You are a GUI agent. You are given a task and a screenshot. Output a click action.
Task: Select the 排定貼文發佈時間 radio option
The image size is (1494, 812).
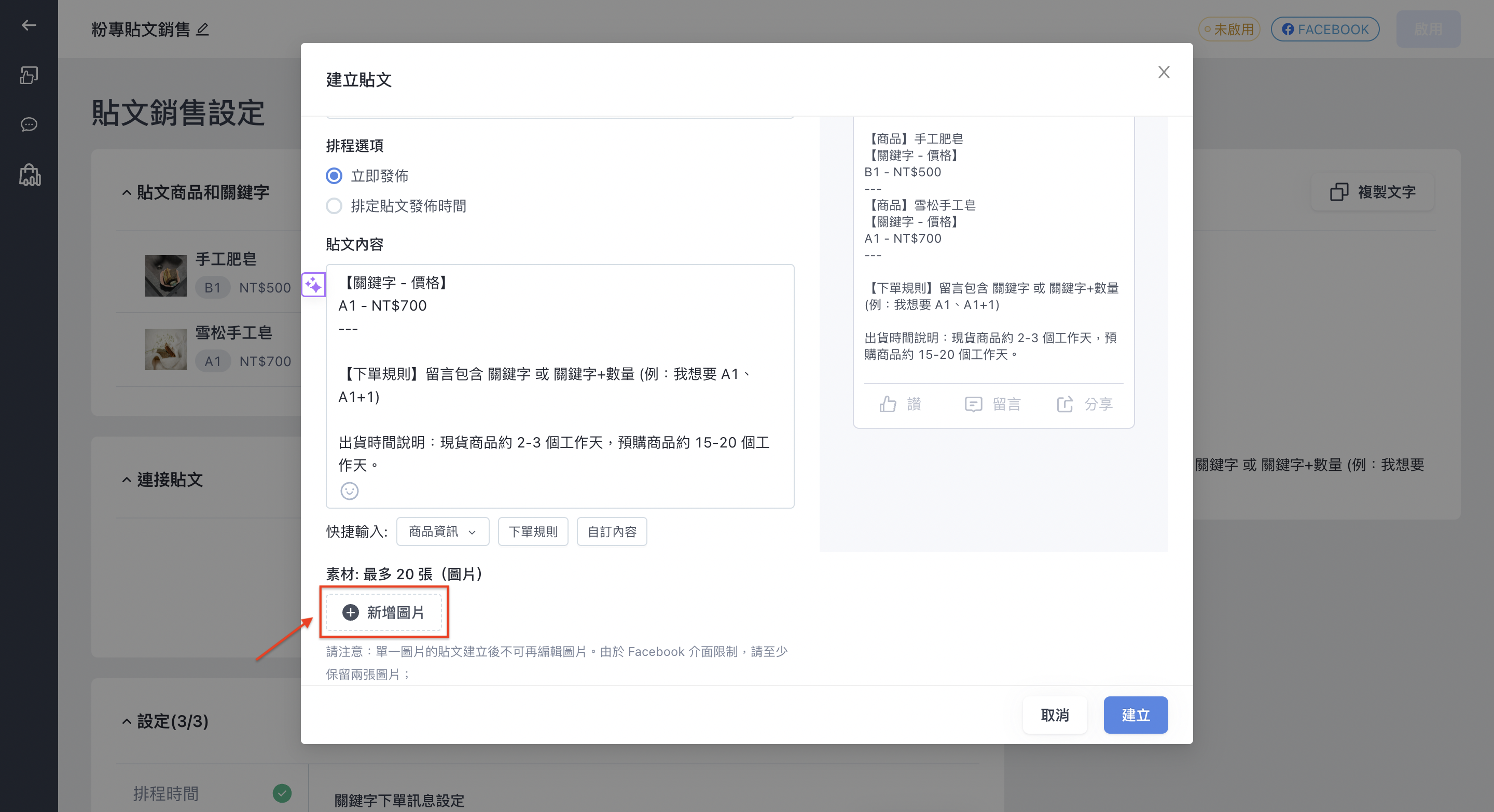coord(334,206)
